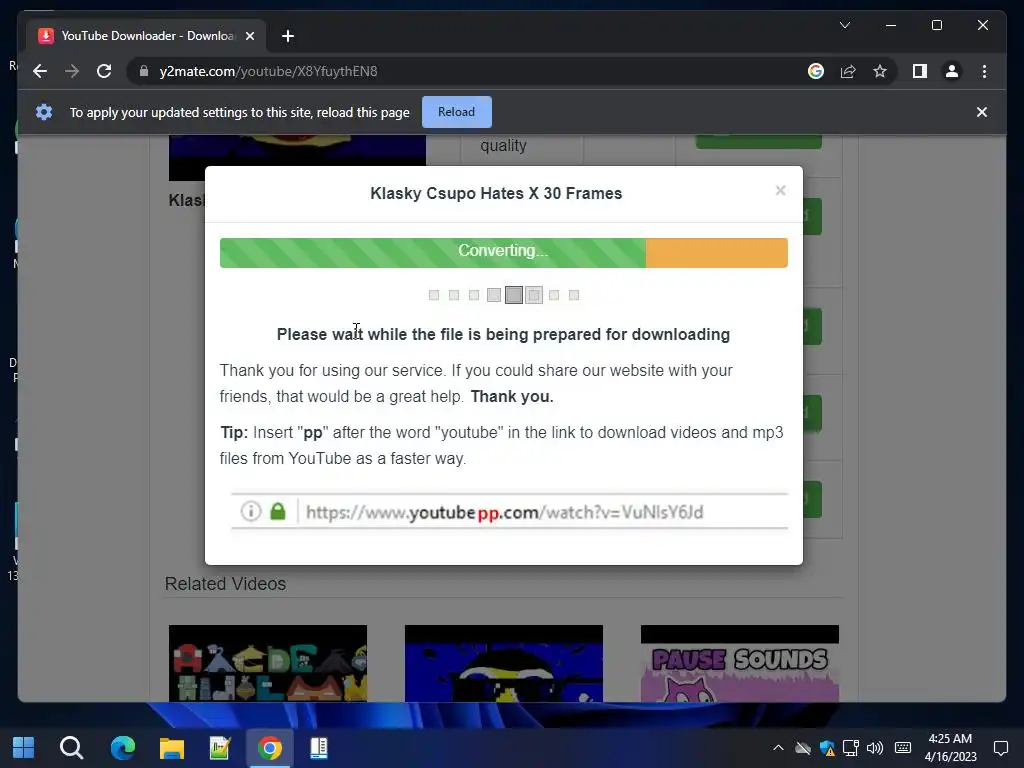This screenshot has height=768, width=1024.
Task: Click the address bar URL field
Action: coord(470,71)
